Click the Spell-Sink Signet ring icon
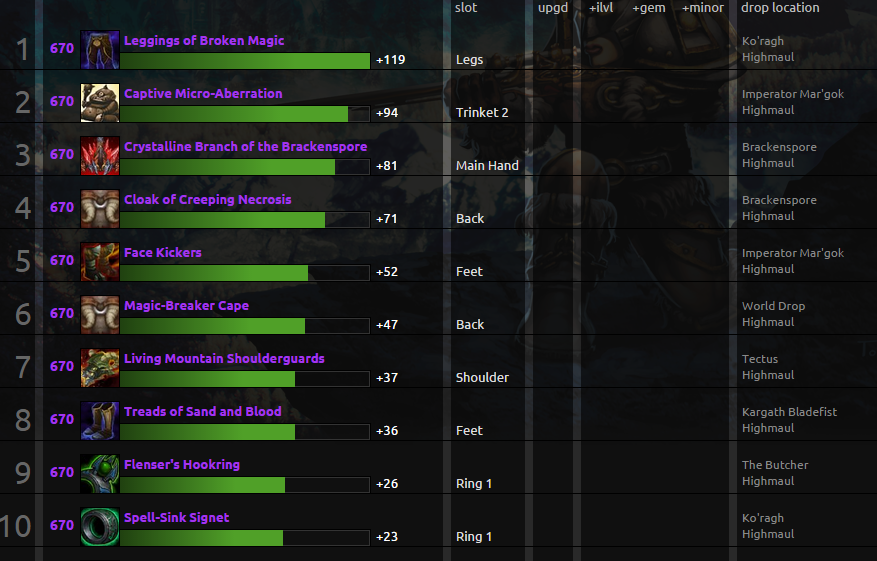The image size is (877, 561). 99,526
